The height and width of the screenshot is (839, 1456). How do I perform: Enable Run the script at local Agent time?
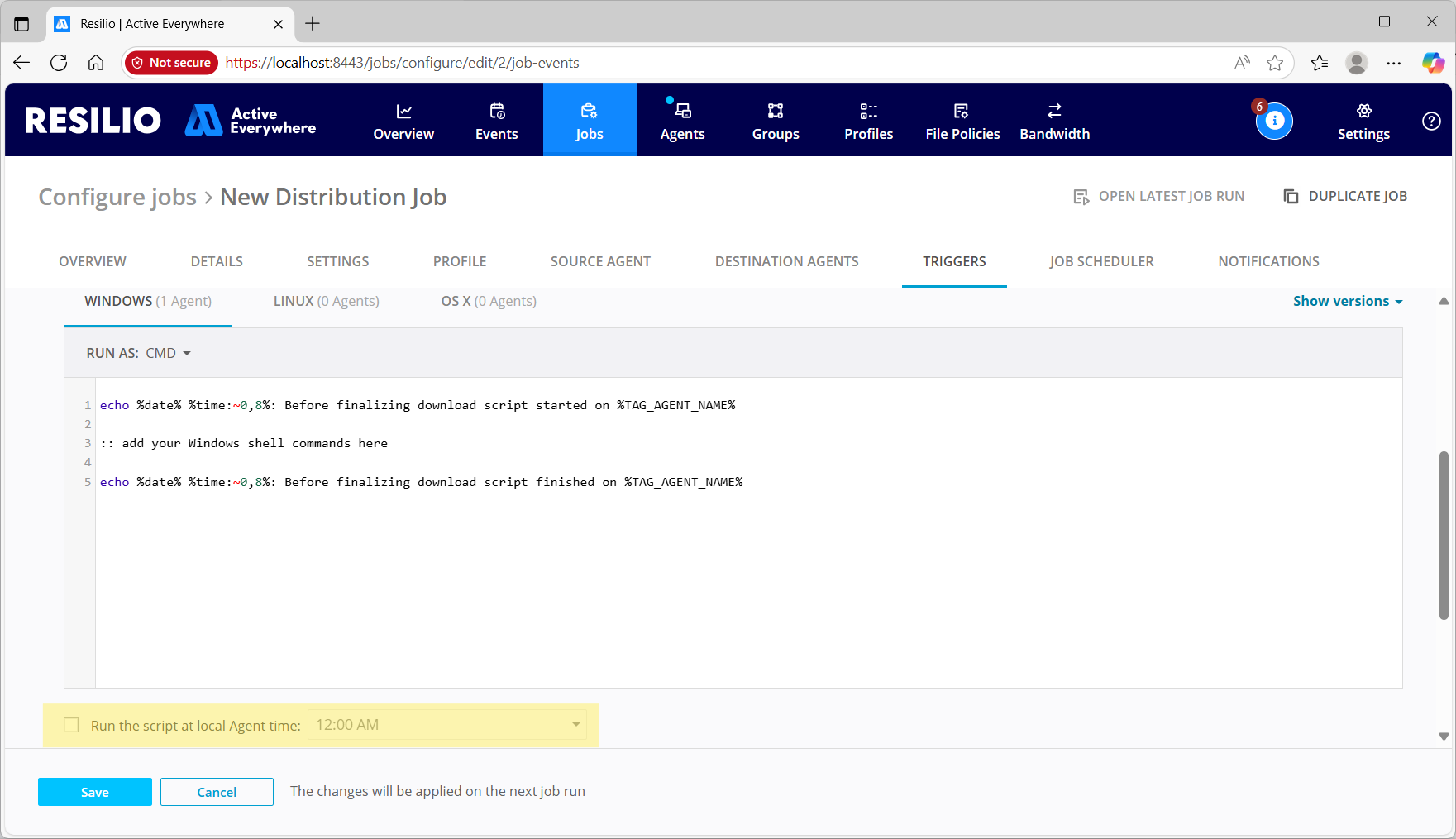[72, 726]
